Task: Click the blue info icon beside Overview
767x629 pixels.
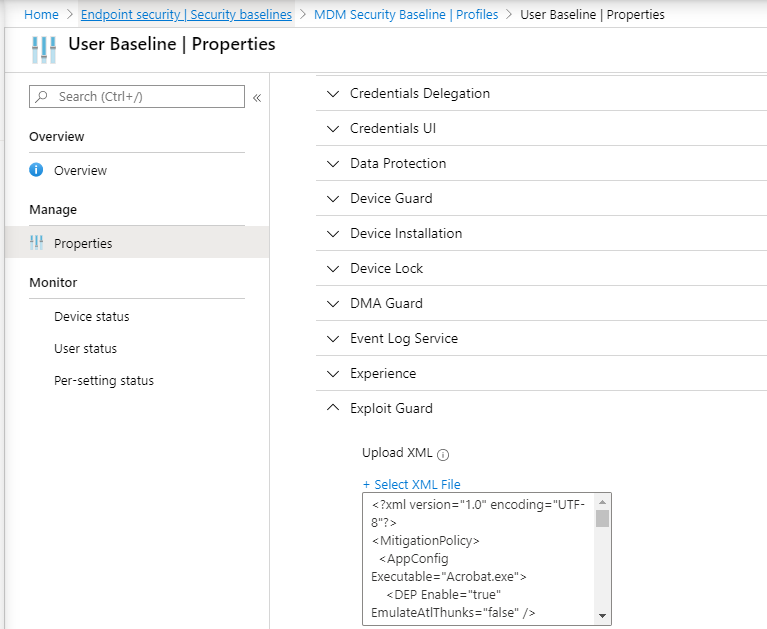Action: [x=36, y=170]
